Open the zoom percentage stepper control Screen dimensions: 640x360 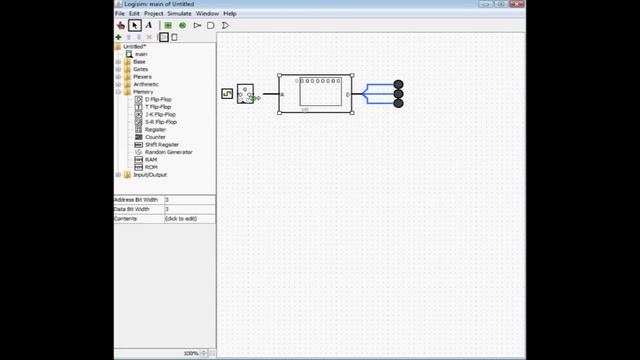coord(204,353)
